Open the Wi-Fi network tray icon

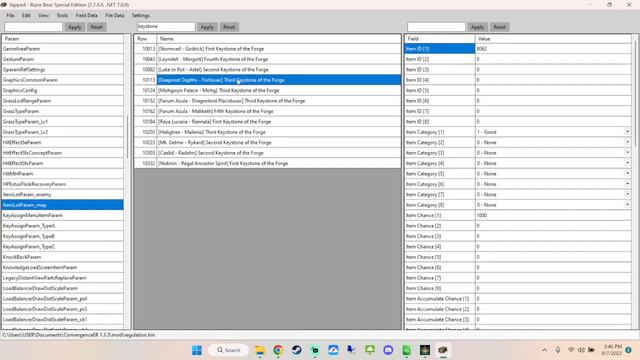(x=571, y=350)
